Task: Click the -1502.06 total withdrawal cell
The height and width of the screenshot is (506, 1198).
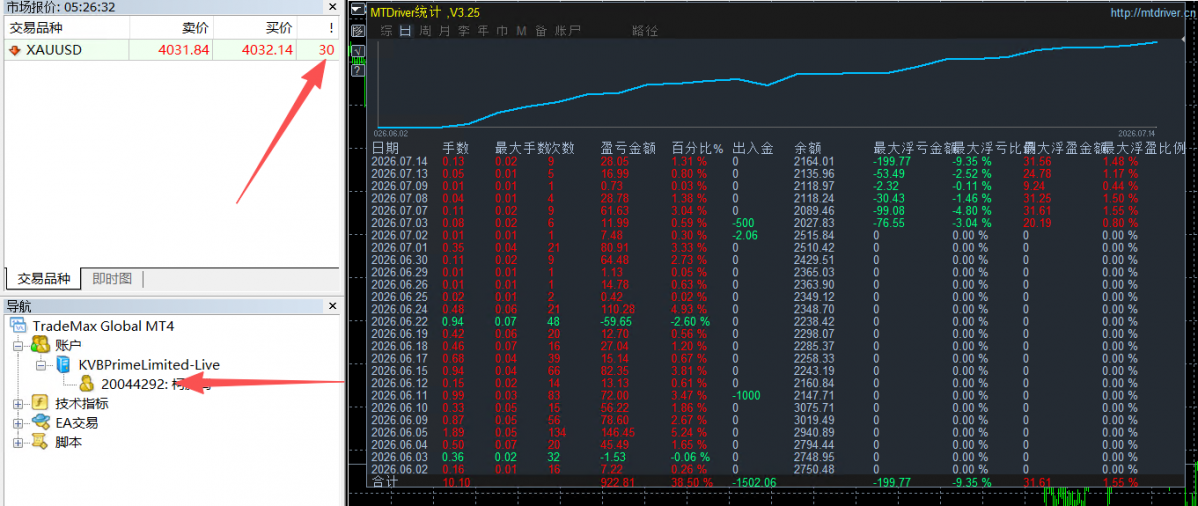Action: point(754,482)
